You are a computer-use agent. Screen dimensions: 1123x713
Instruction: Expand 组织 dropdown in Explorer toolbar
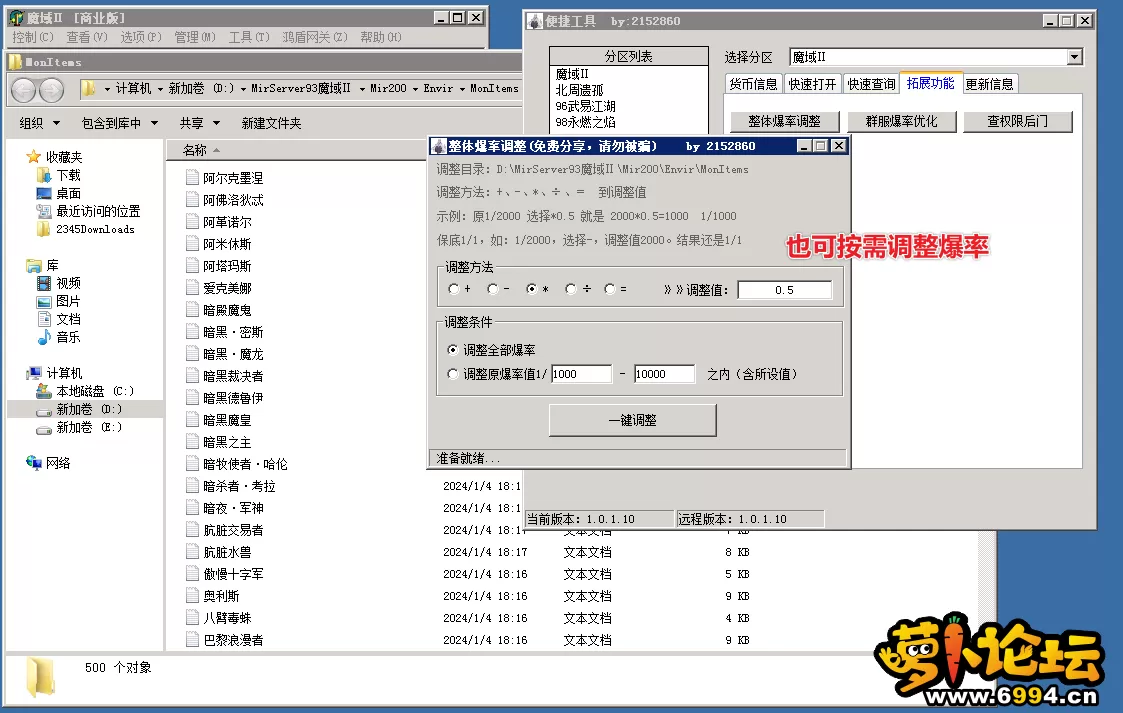[x=57, y=123]
